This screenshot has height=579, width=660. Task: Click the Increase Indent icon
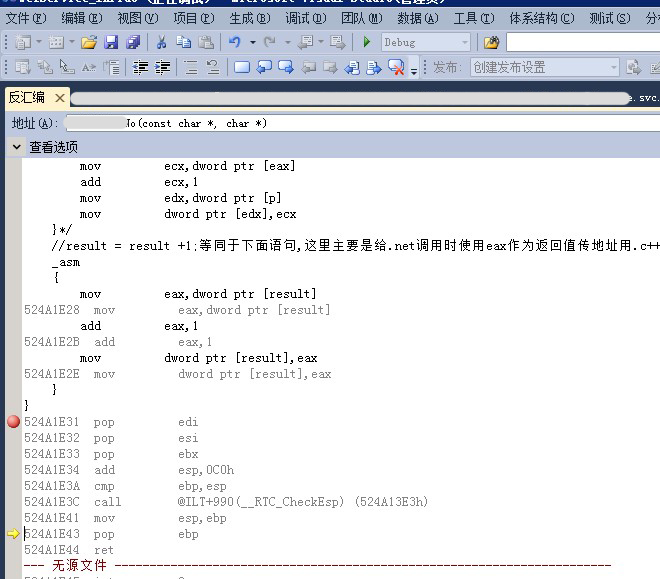pyautogui.click(x=162, y=68)
